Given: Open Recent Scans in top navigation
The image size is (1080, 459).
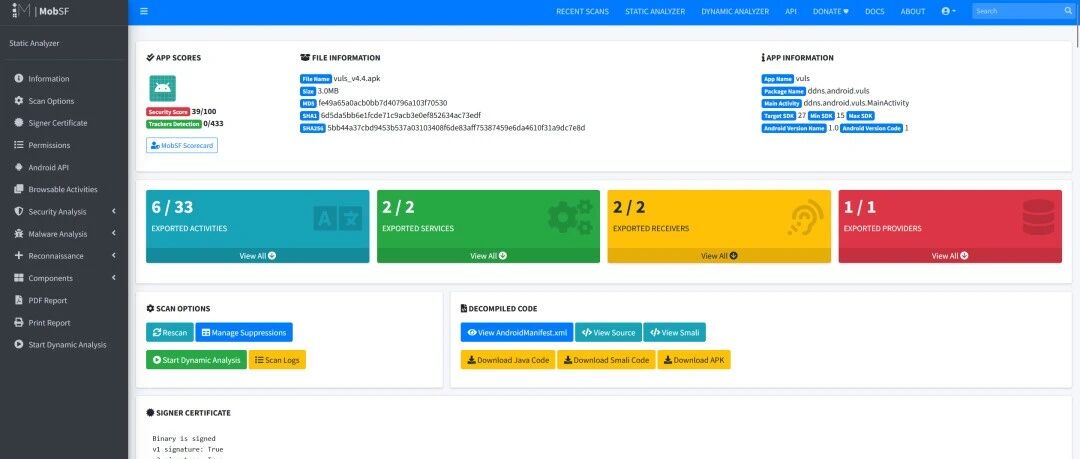Looking at the screenshot, I should (x=582, y=12).
